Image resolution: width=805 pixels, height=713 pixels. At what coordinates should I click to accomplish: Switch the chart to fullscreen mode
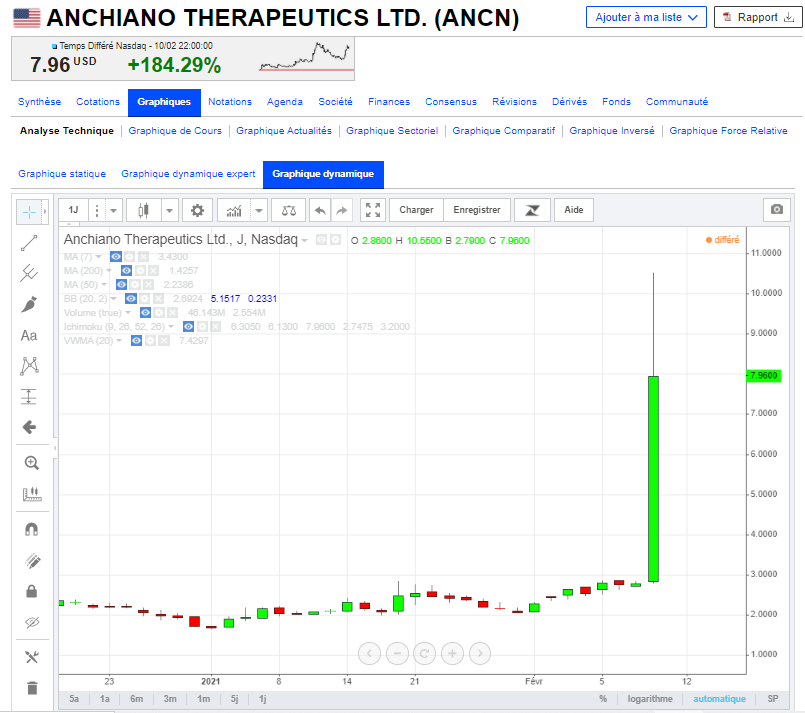click(x=373, y=210)
